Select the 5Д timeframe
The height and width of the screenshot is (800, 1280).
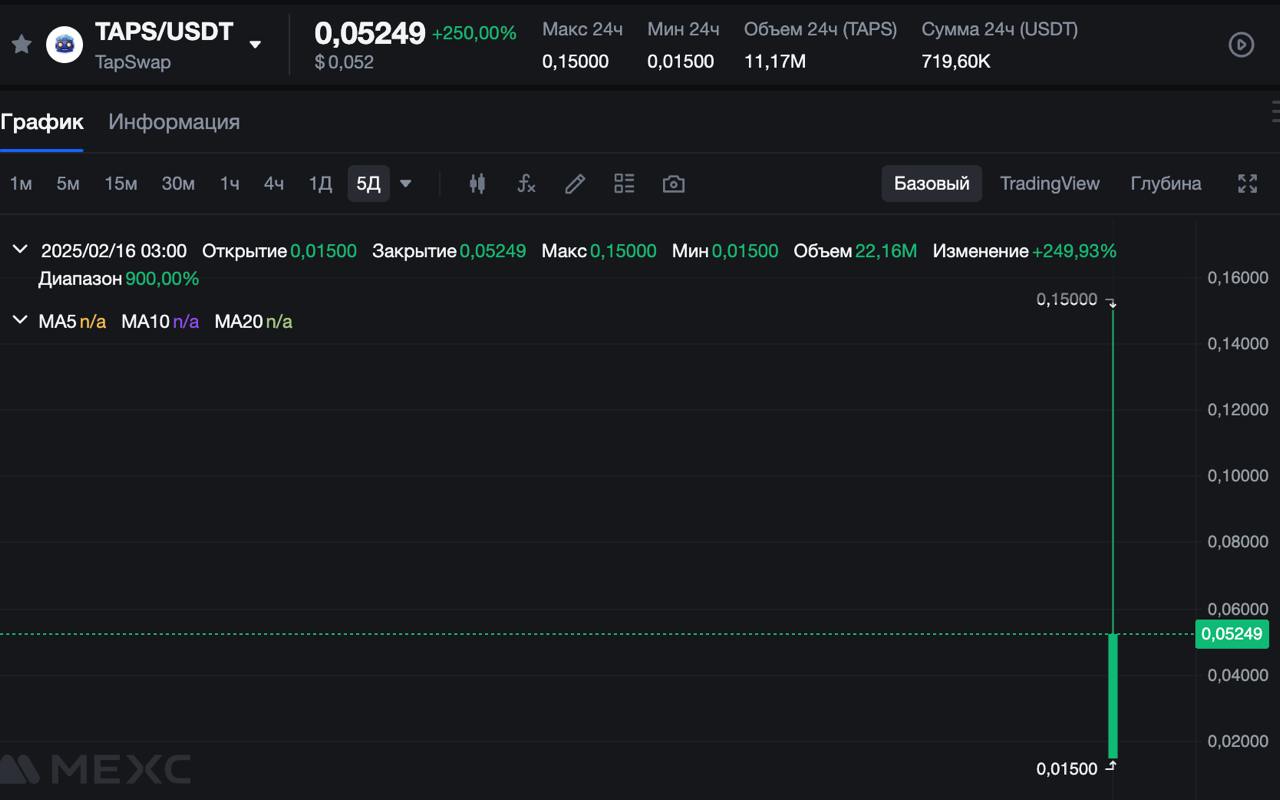[369, 184]
